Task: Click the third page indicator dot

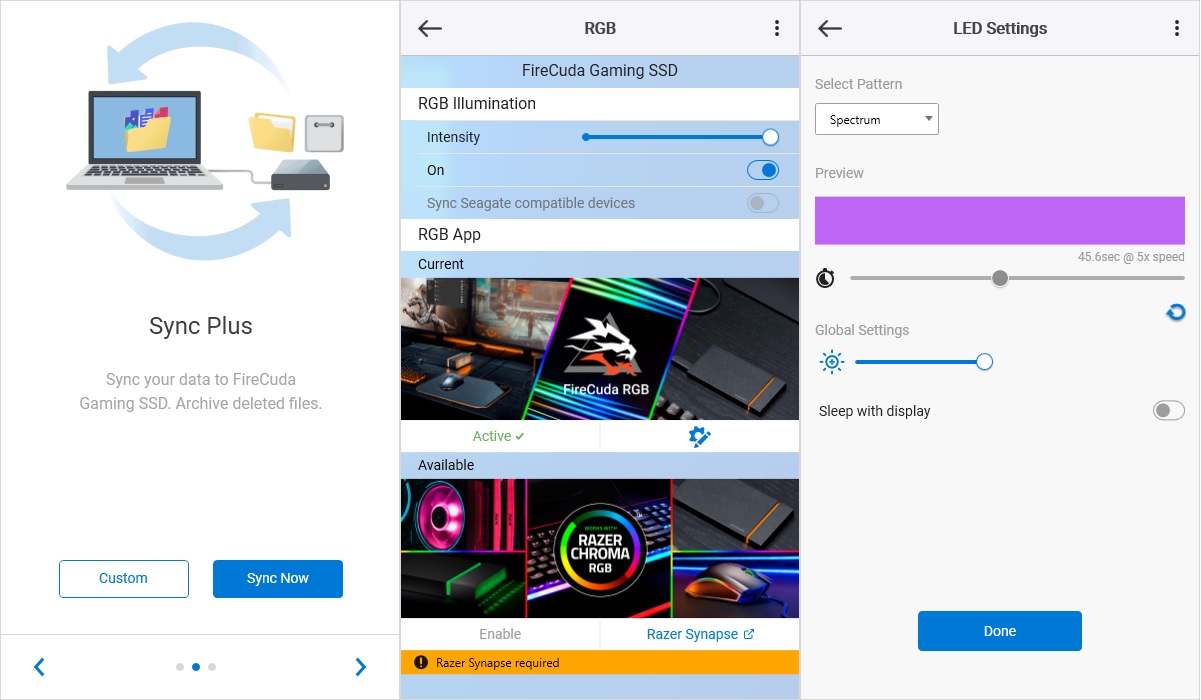Action: 212,667
